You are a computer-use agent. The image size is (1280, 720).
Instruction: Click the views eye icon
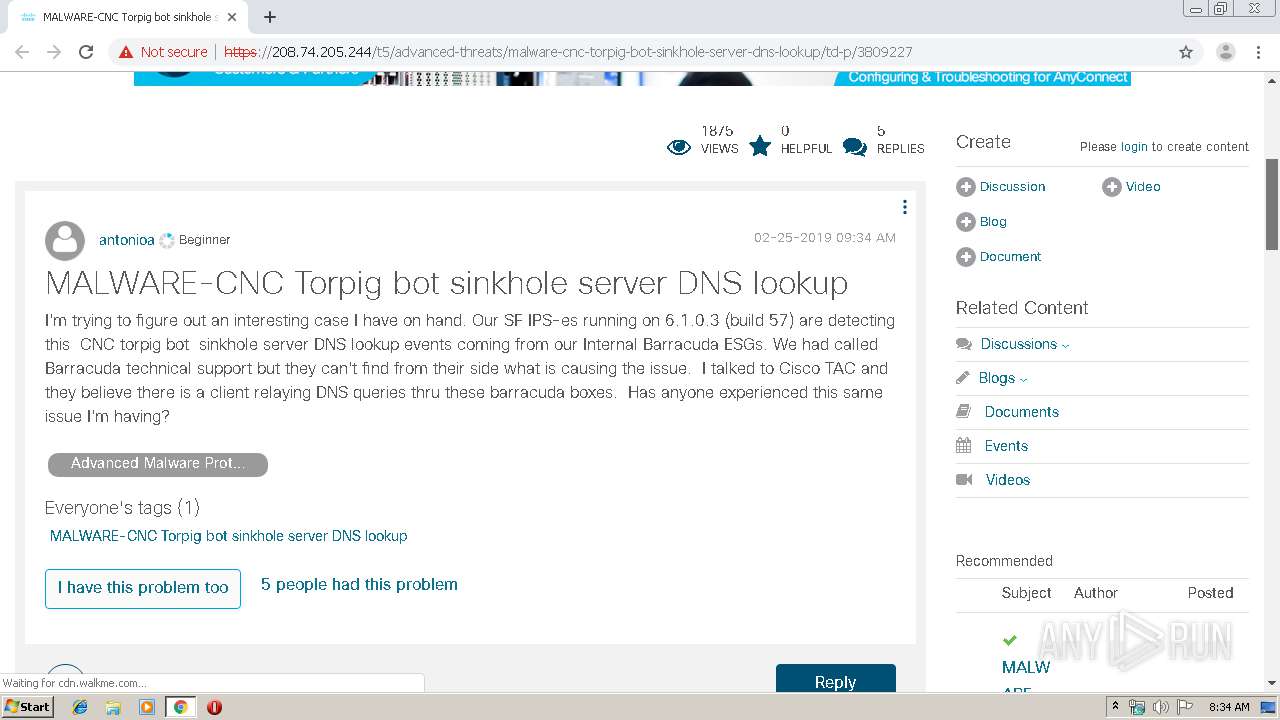[679, 148]
